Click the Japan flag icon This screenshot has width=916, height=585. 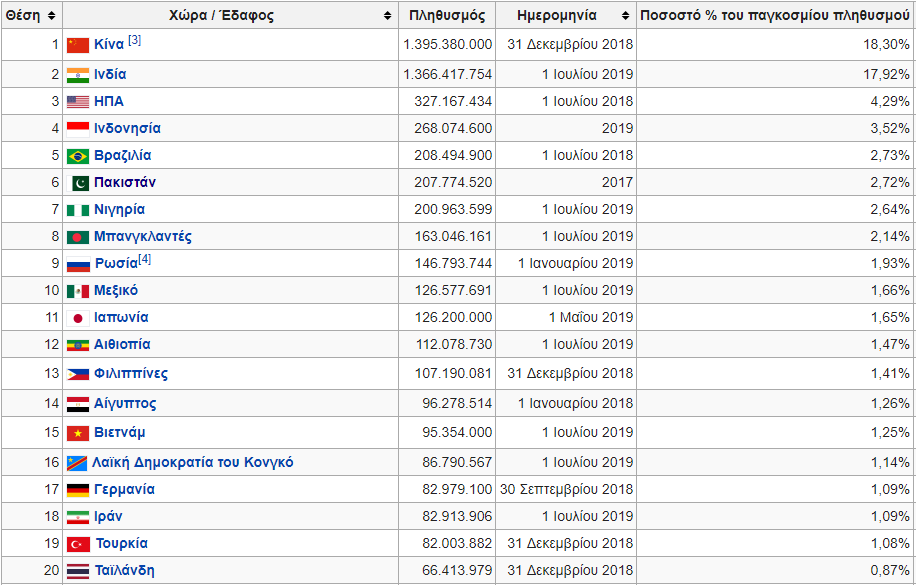tap(78, 318)
